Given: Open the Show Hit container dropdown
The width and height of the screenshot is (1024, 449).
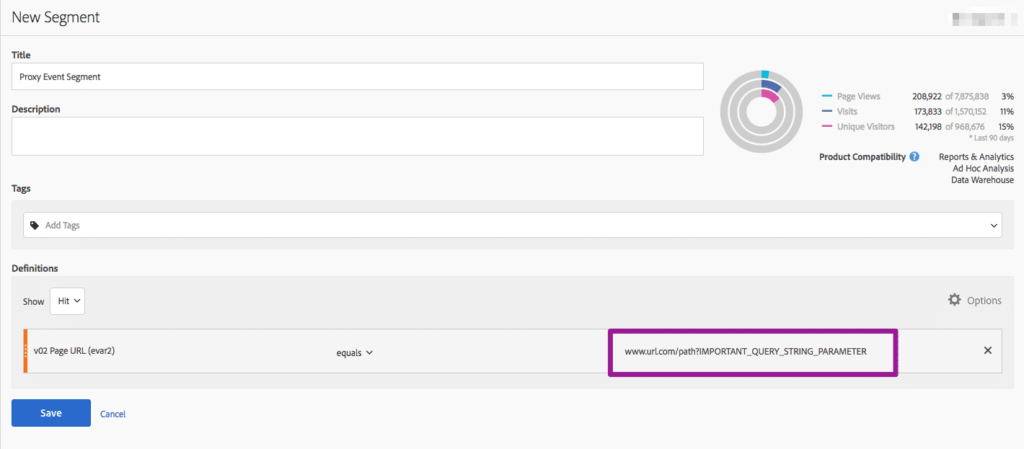Looking at the screenshot, I should coord(67,299).
